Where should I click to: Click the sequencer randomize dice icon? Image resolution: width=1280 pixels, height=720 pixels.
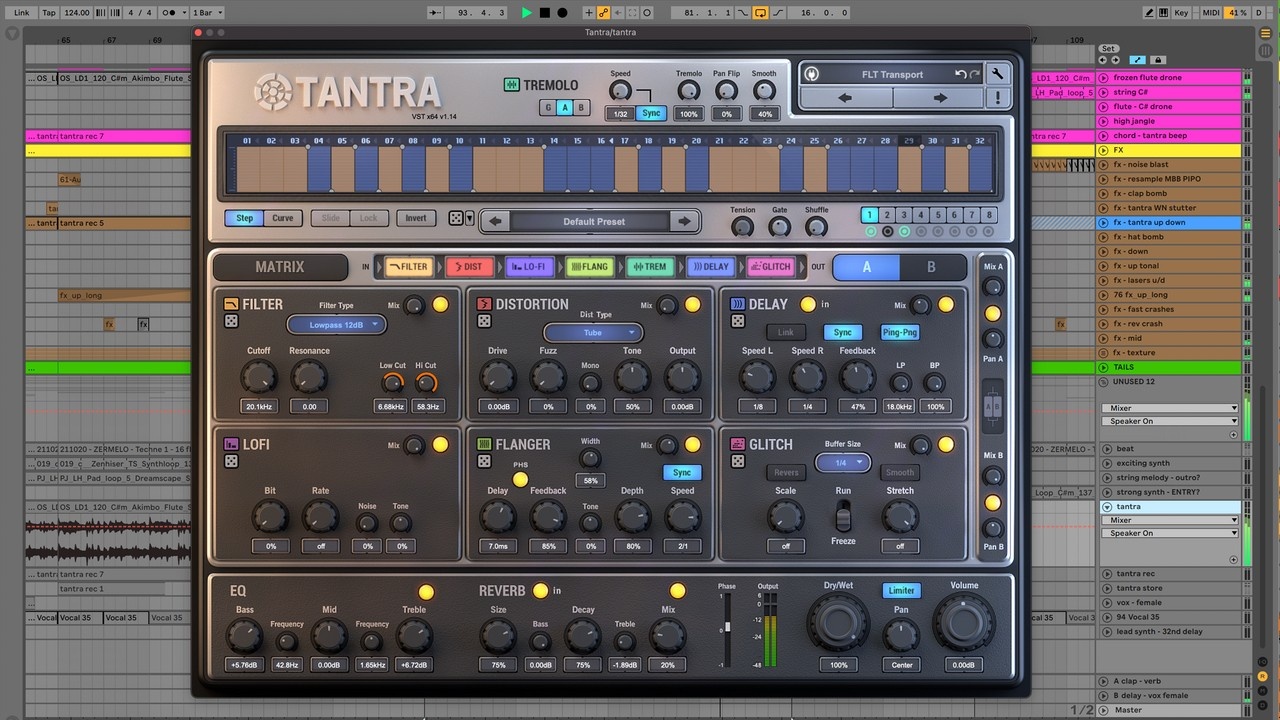pos(456,218)
